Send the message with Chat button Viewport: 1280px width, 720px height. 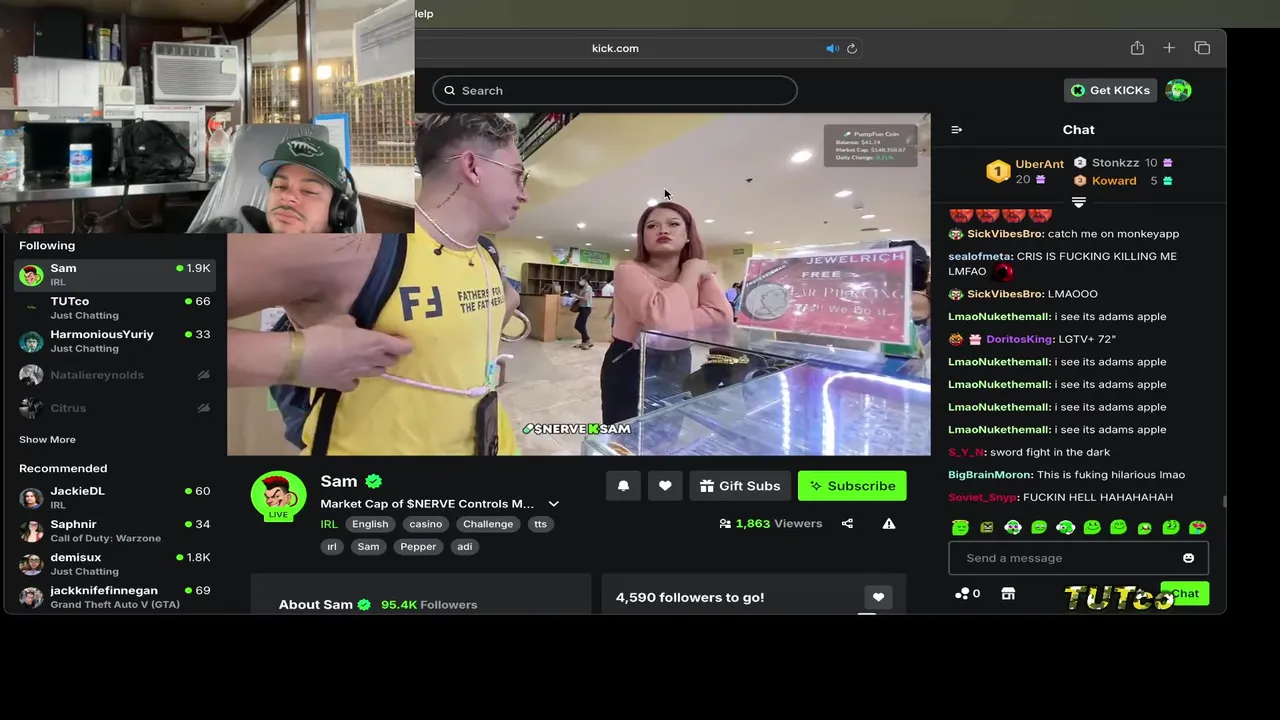[x=1185, y=594]
